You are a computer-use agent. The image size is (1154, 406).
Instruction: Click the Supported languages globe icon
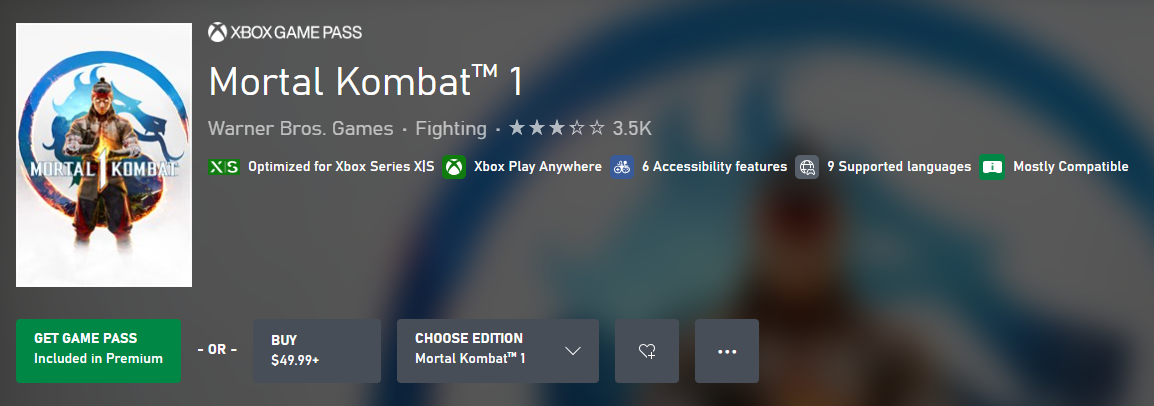807,167
